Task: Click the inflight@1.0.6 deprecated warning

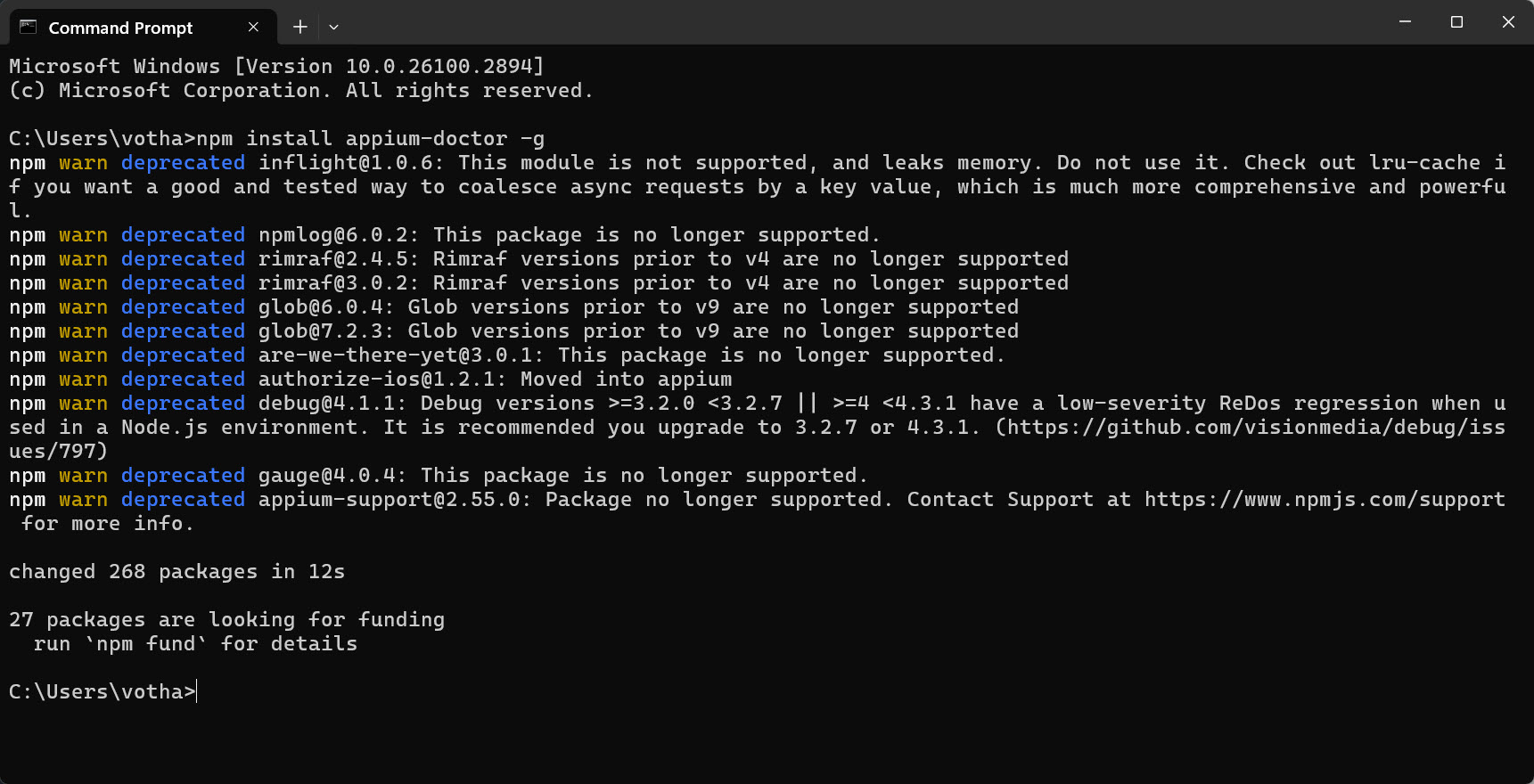Action: (x=758, y=187)
